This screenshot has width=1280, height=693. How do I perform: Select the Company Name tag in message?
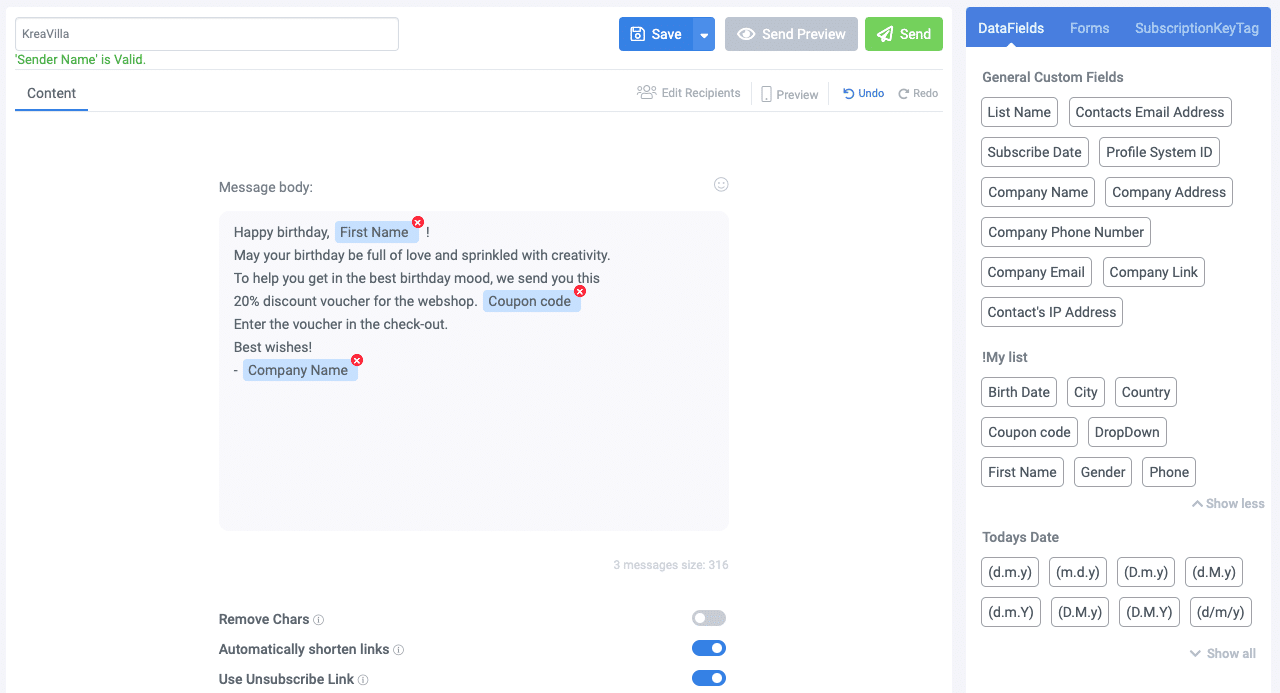298,370
